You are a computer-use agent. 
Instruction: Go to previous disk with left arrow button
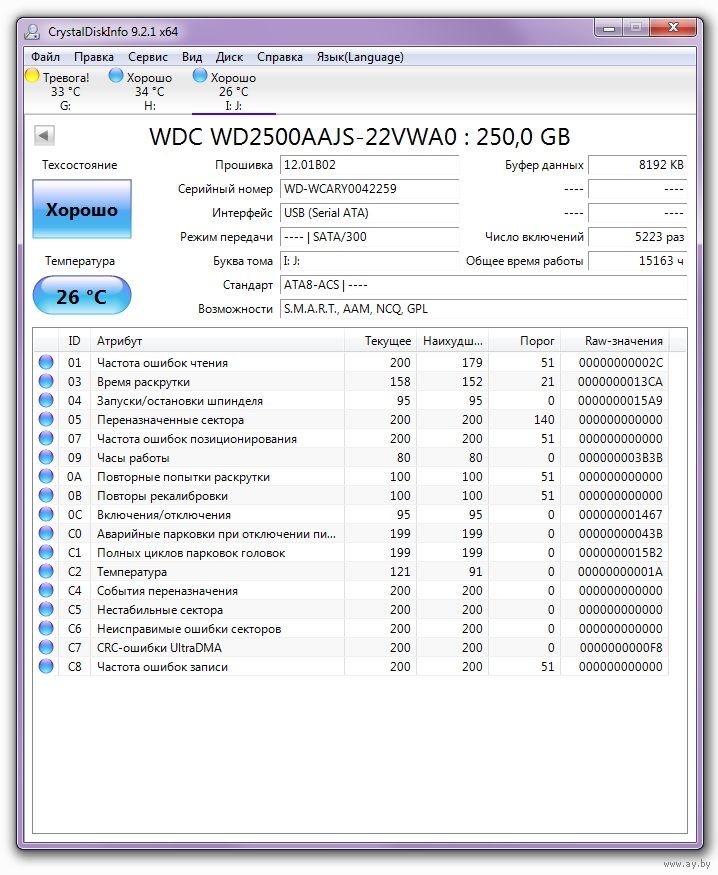click(44, 135)
